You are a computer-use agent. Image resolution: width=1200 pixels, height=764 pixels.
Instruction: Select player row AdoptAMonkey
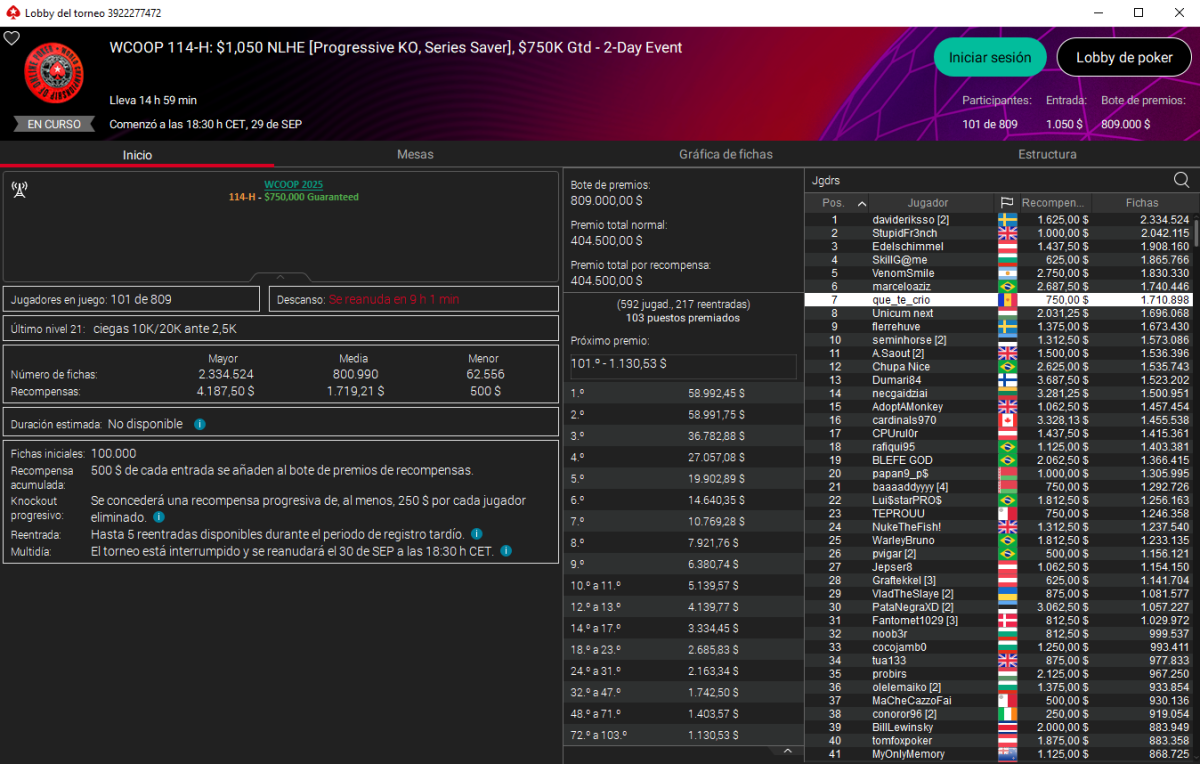(999, 406)
